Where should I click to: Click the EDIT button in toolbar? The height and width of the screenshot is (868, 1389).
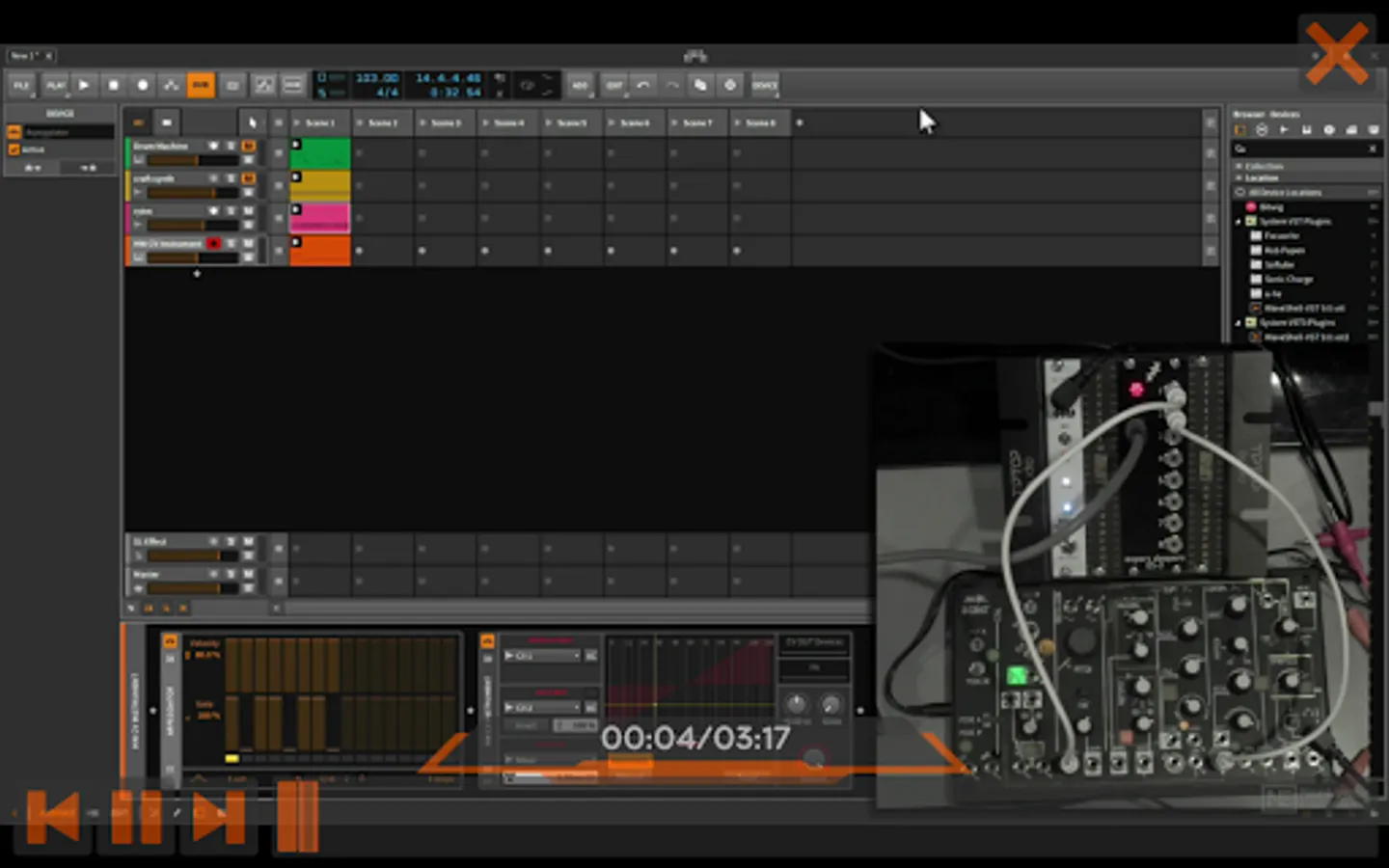[x=613, y=85]
